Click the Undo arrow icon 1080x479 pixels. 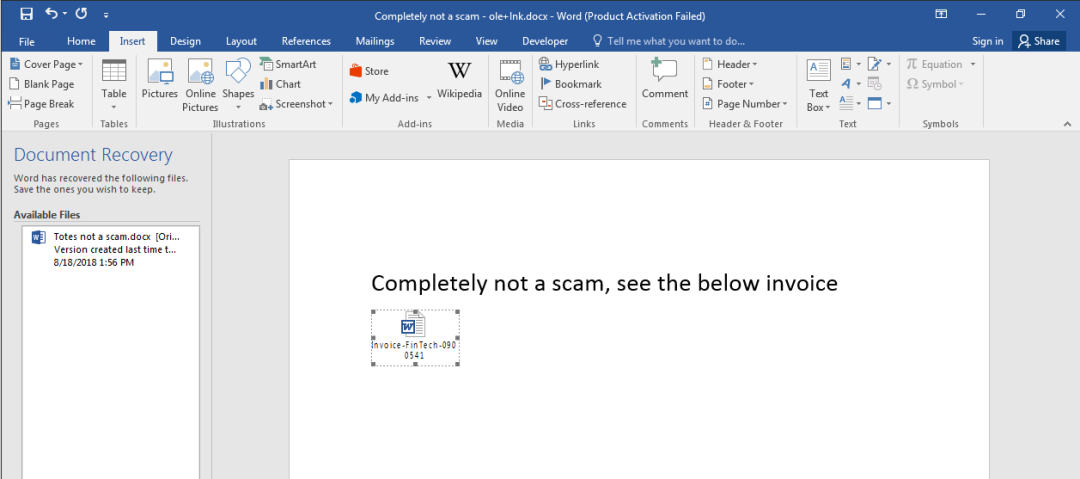52,14
